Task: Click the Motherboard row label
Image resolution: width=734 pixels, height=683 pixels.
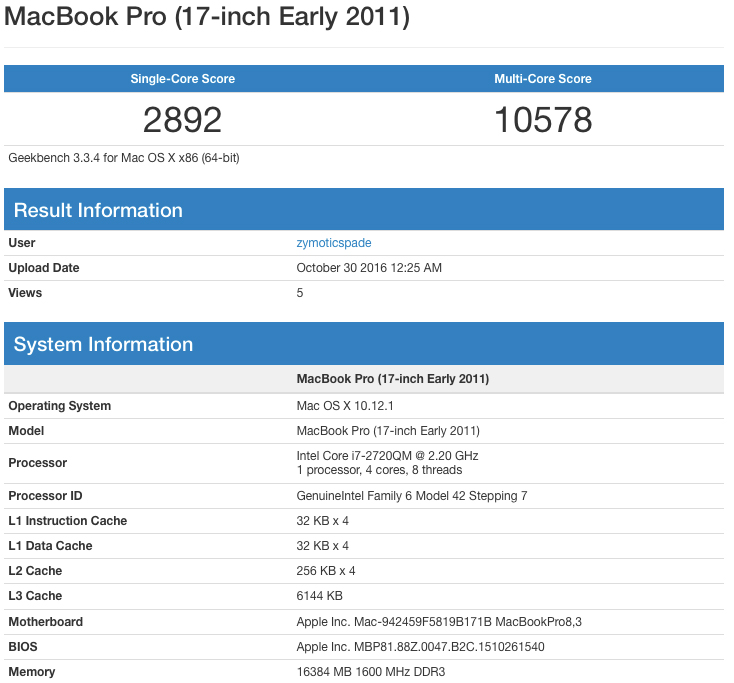Action: pyautogui.click(x=46, y=622)
